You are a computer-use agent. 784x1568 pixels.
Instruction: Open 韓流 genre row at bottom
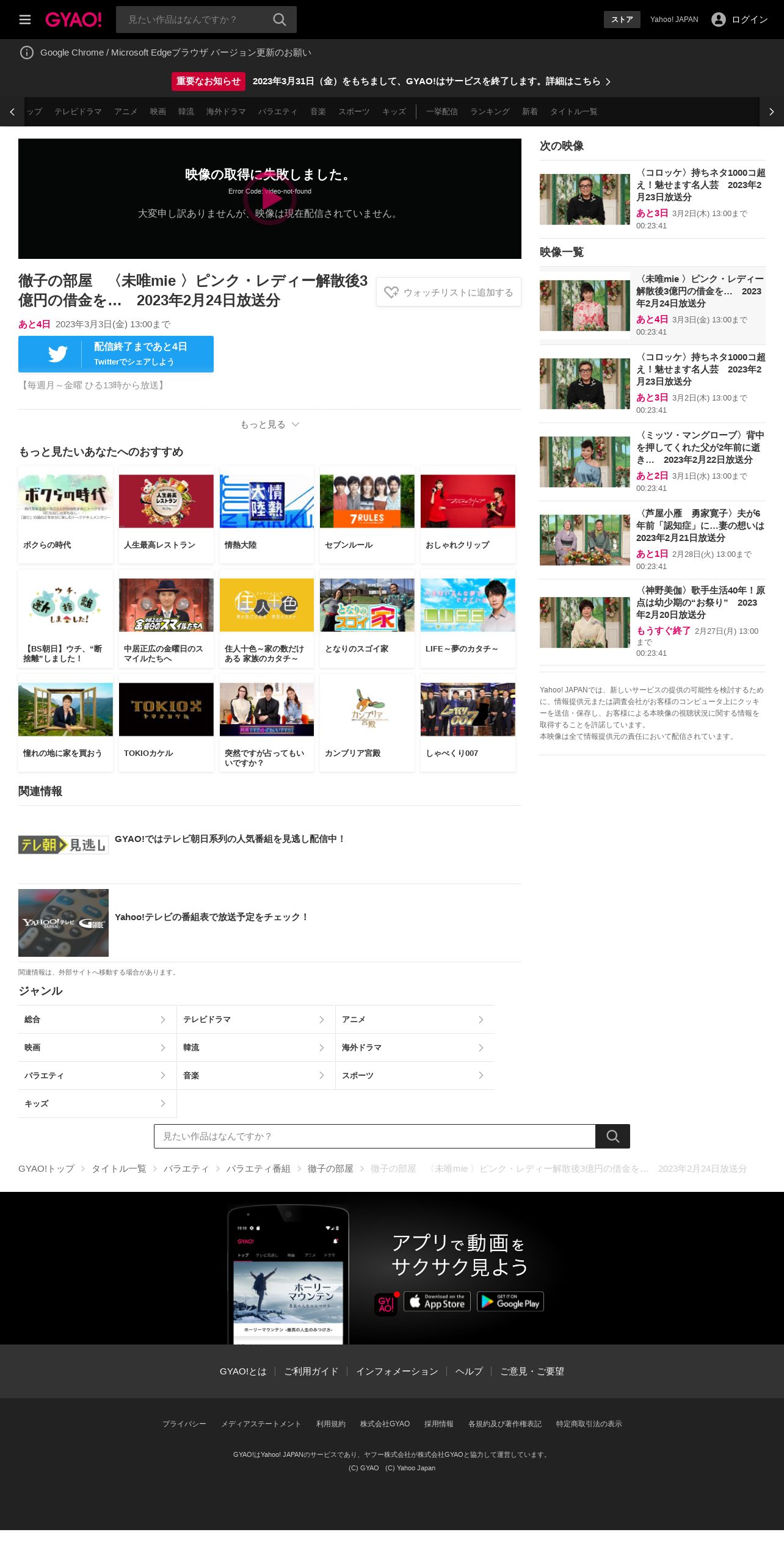pyautogui.click(x=256, y=1048)
